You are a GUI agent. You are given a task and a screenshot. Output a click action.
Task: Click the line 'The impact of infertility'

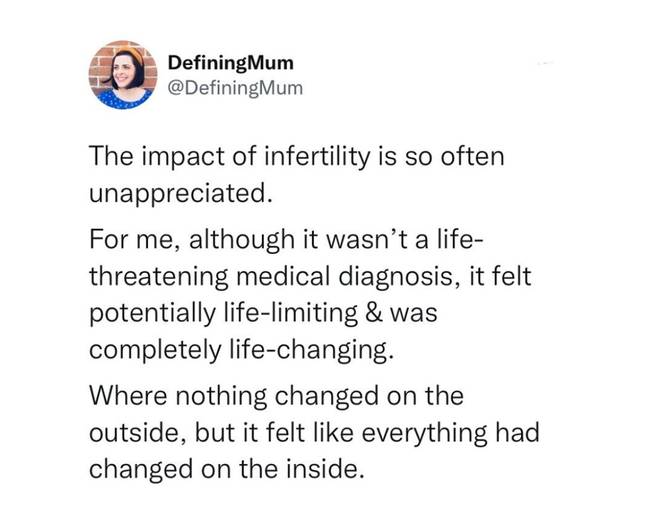pyautogui.click(x=297, y=157)
